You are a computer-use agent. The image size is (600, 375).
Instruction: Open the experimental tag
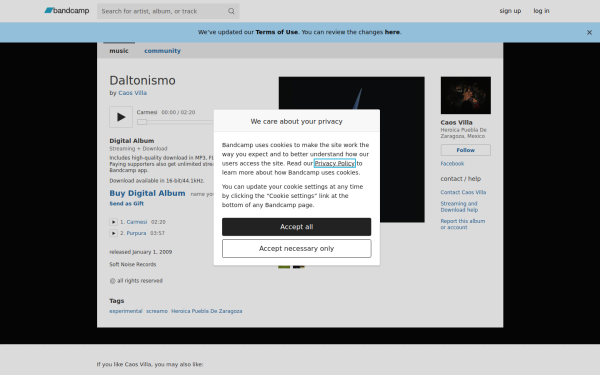(x=126, y=311)
